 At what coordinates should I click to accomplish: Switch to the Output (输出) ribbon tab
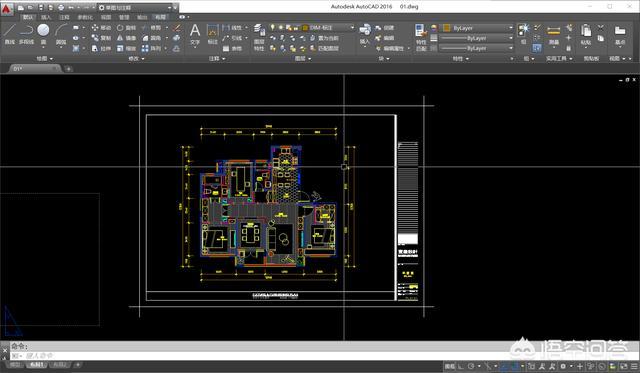[x=142, y=17]
